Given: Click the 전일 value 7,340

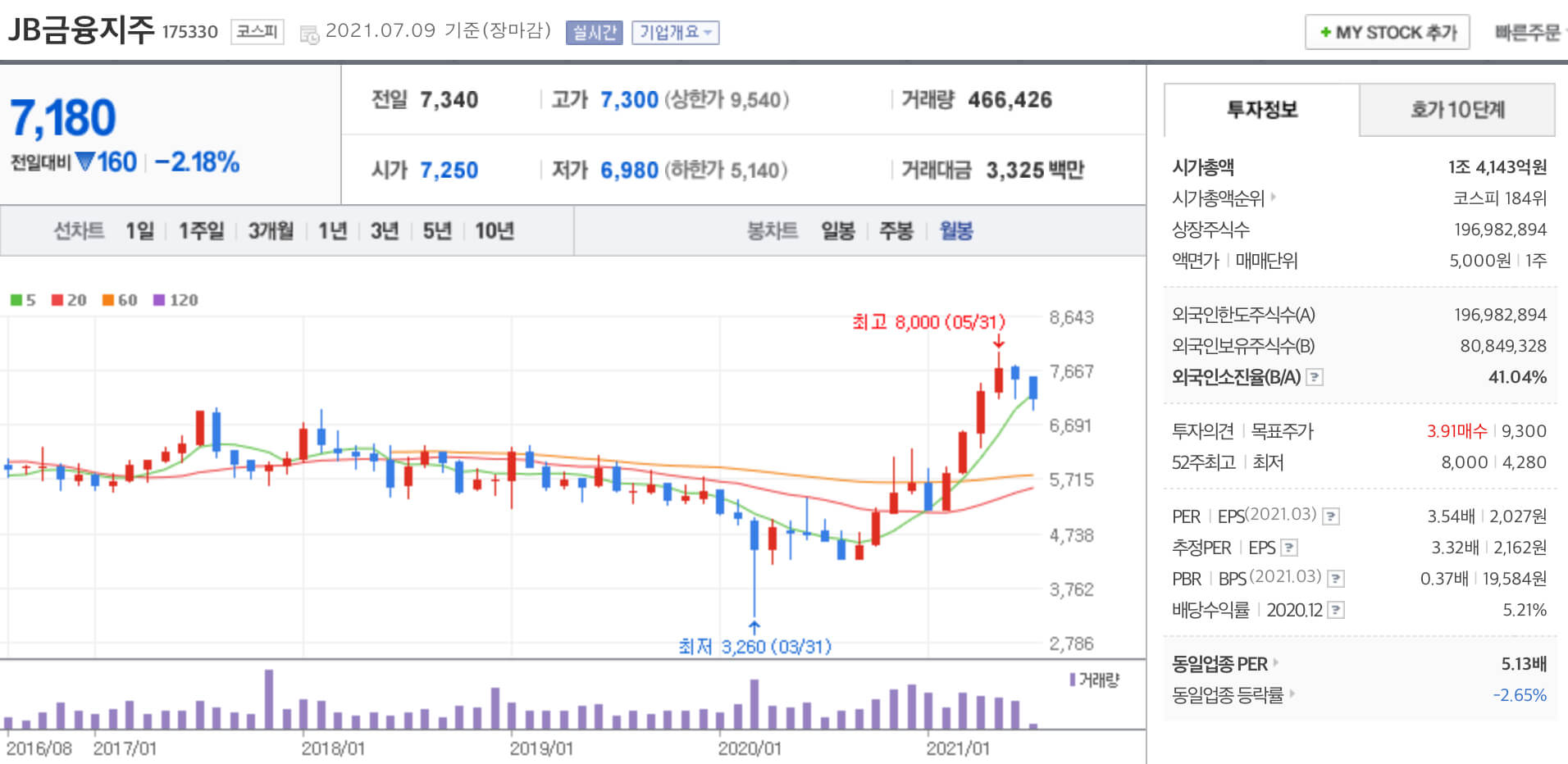Looking at the screenshot, I should (x=449, y=100).
